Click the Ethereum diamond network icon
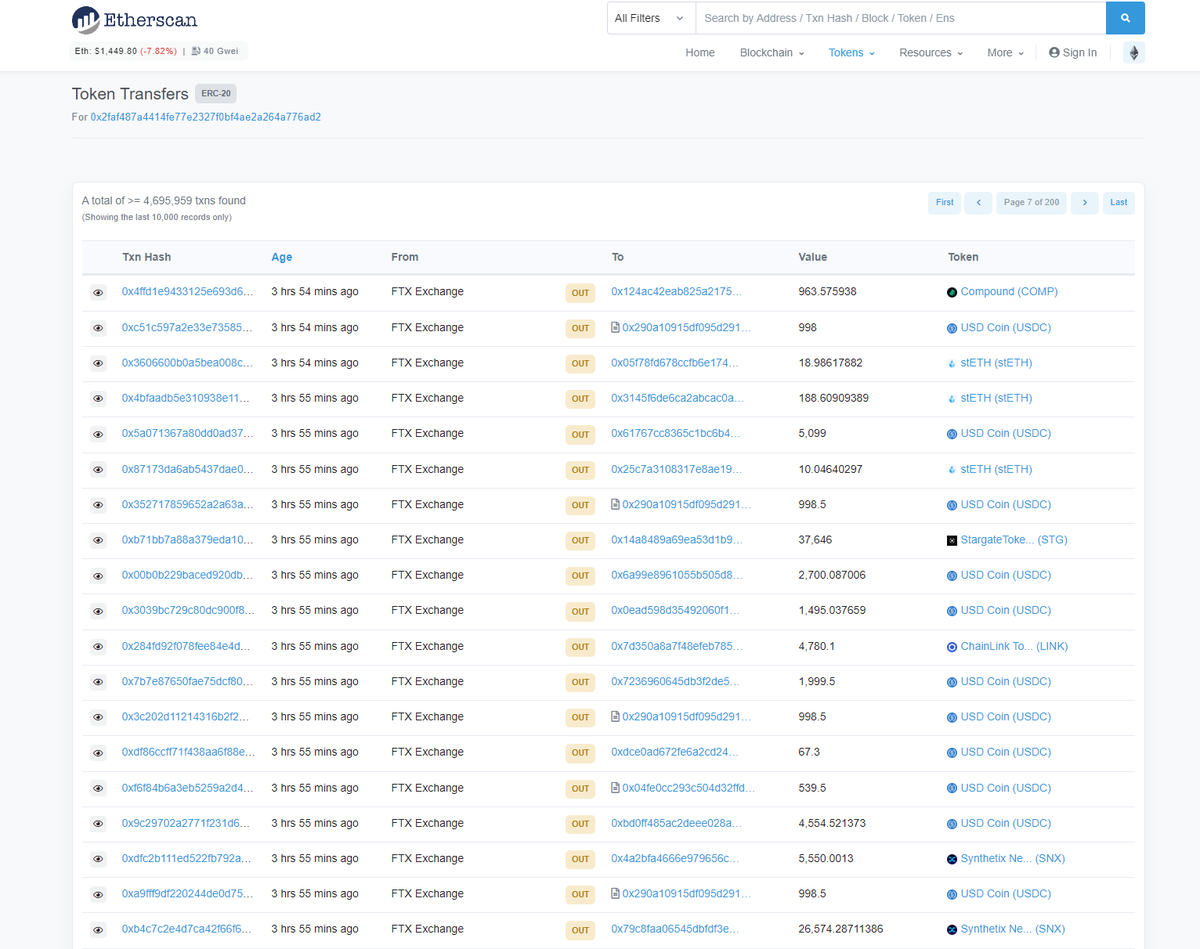This screenshot has height=949, width=1200. click(x=1134, y=53)
